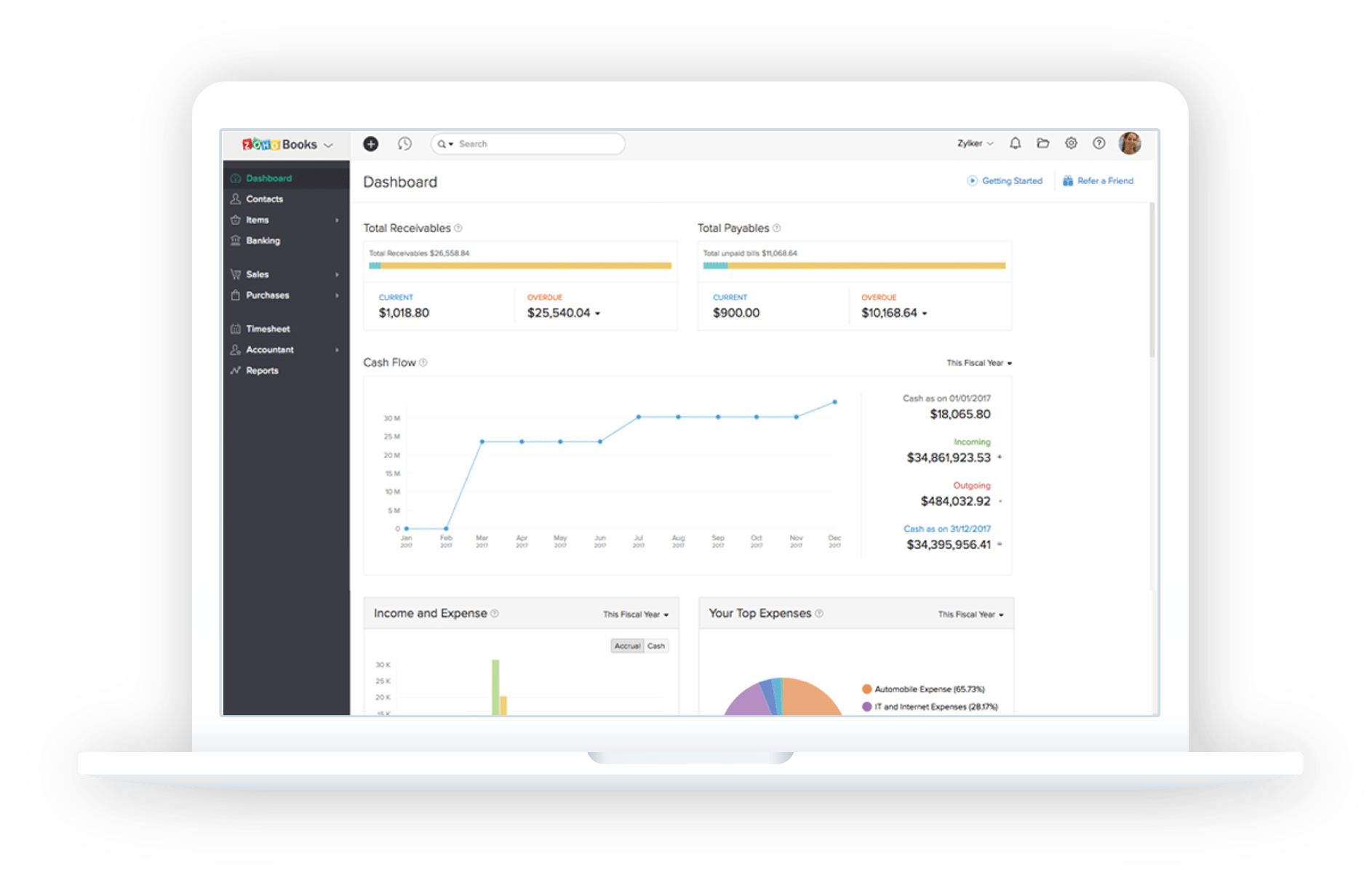1364x896 pixels.
Task: Open Reports from the sidebar
Action: coord(262,371)
